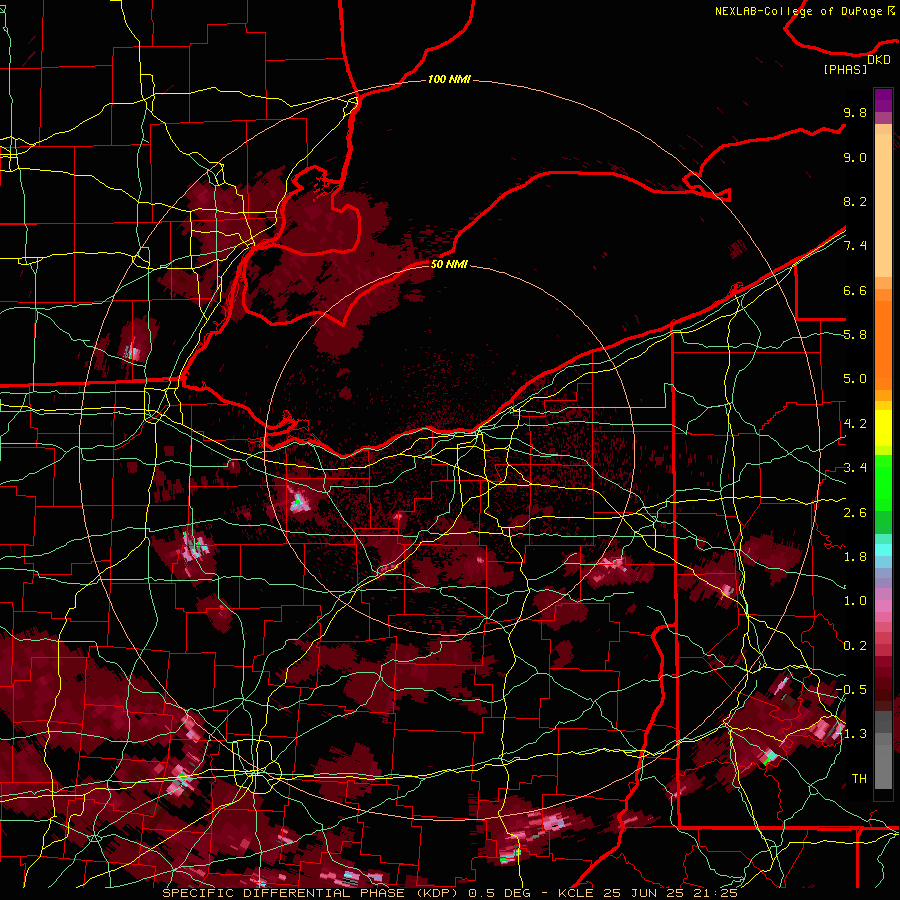Click "0.5 DEG" in the bottom caption
Screen dimensions: 900x900
(x=499, y=893)
